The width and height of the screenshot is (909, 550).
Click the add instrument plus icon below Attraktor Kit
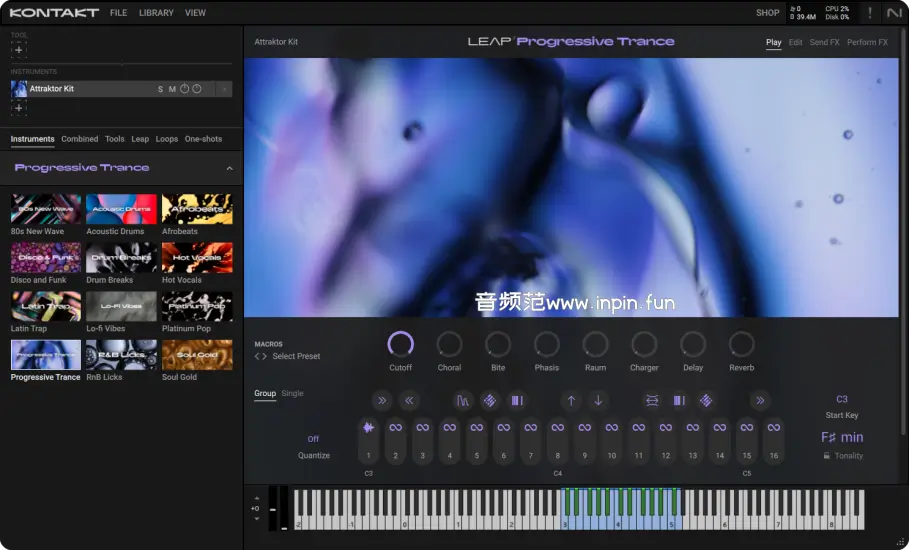click(19, 108)
